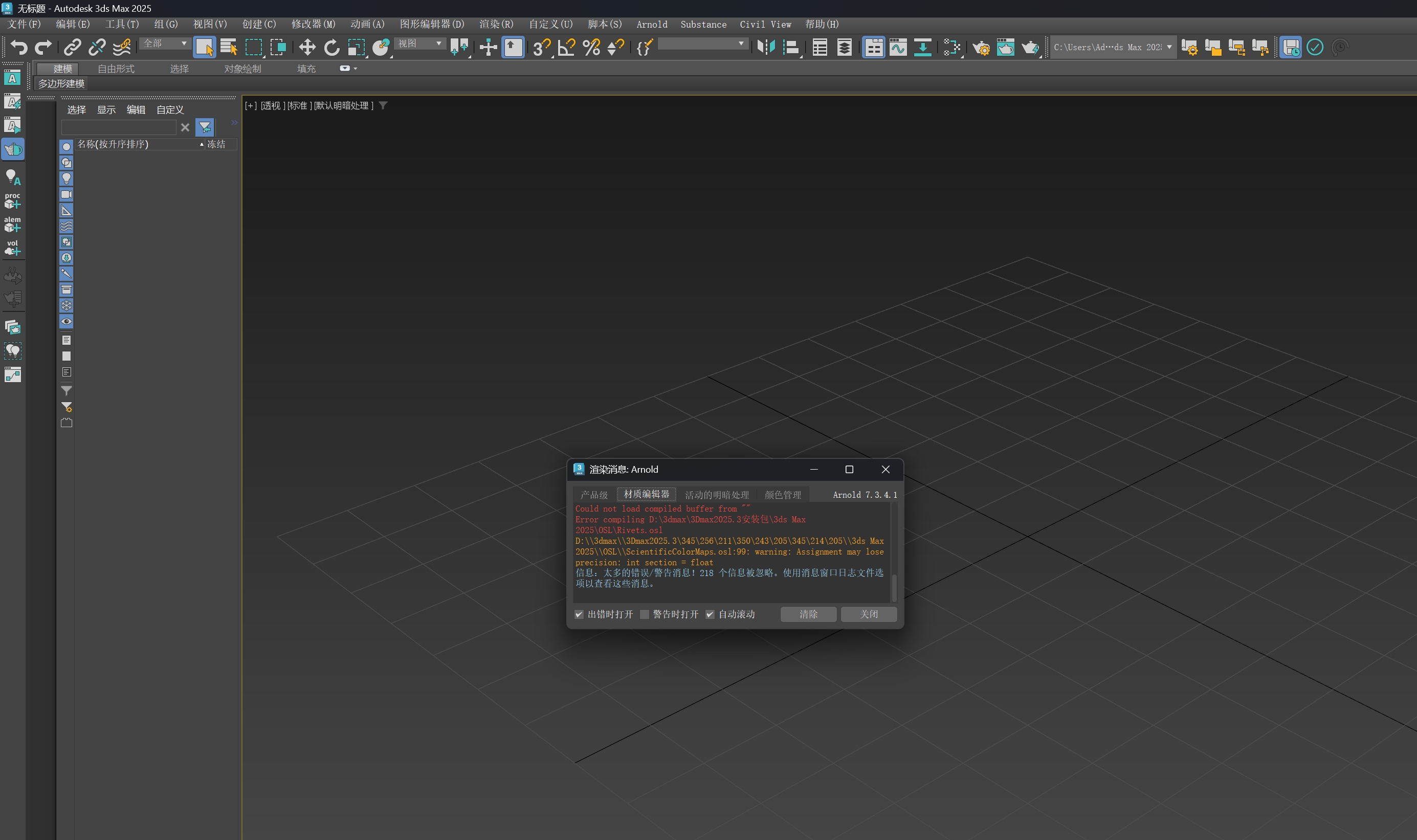Uncheck the 出错时打开 option

click(x=579, y=614)
